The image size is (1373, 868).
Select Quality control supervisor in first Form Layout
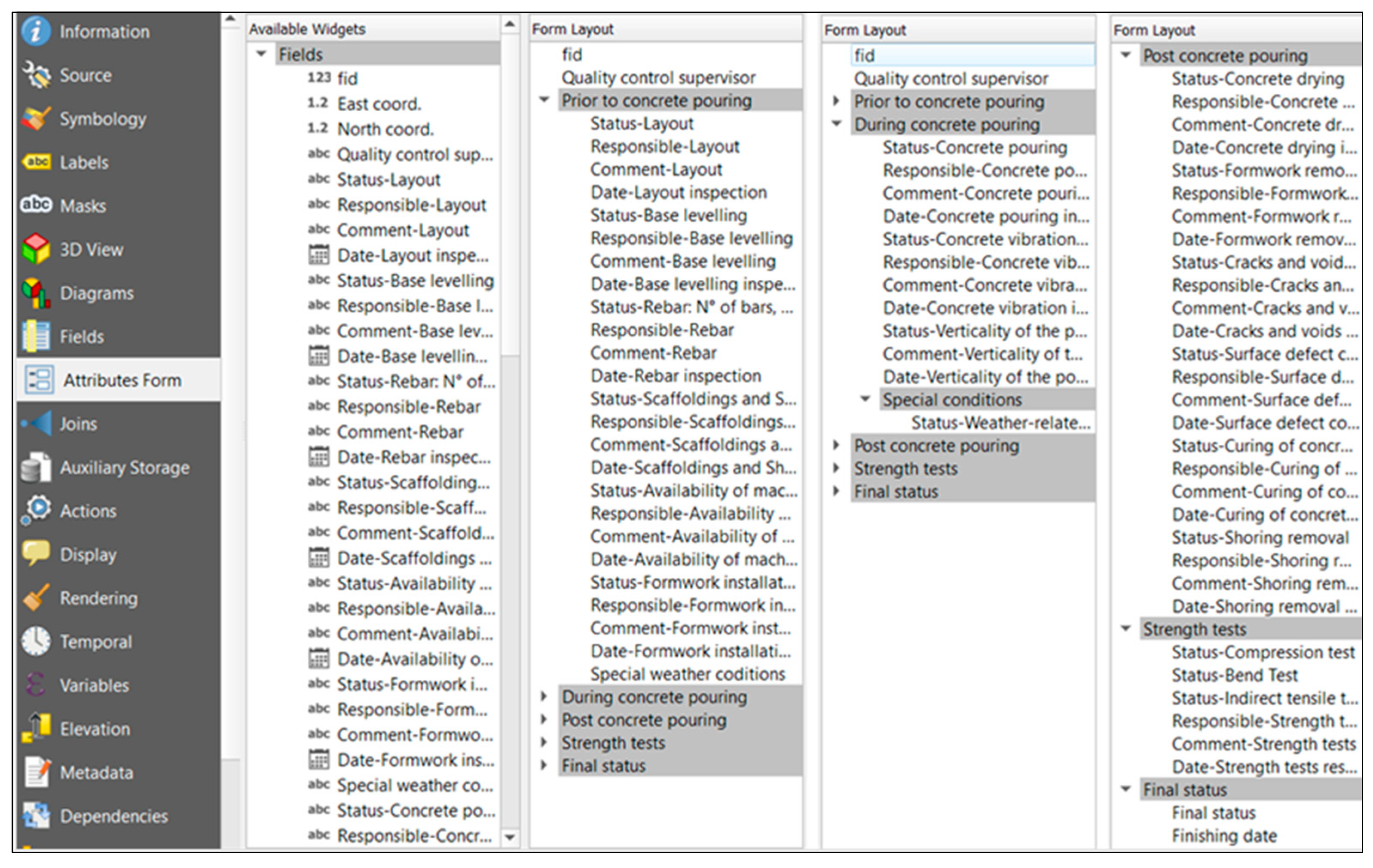click(x=658, y=77)
